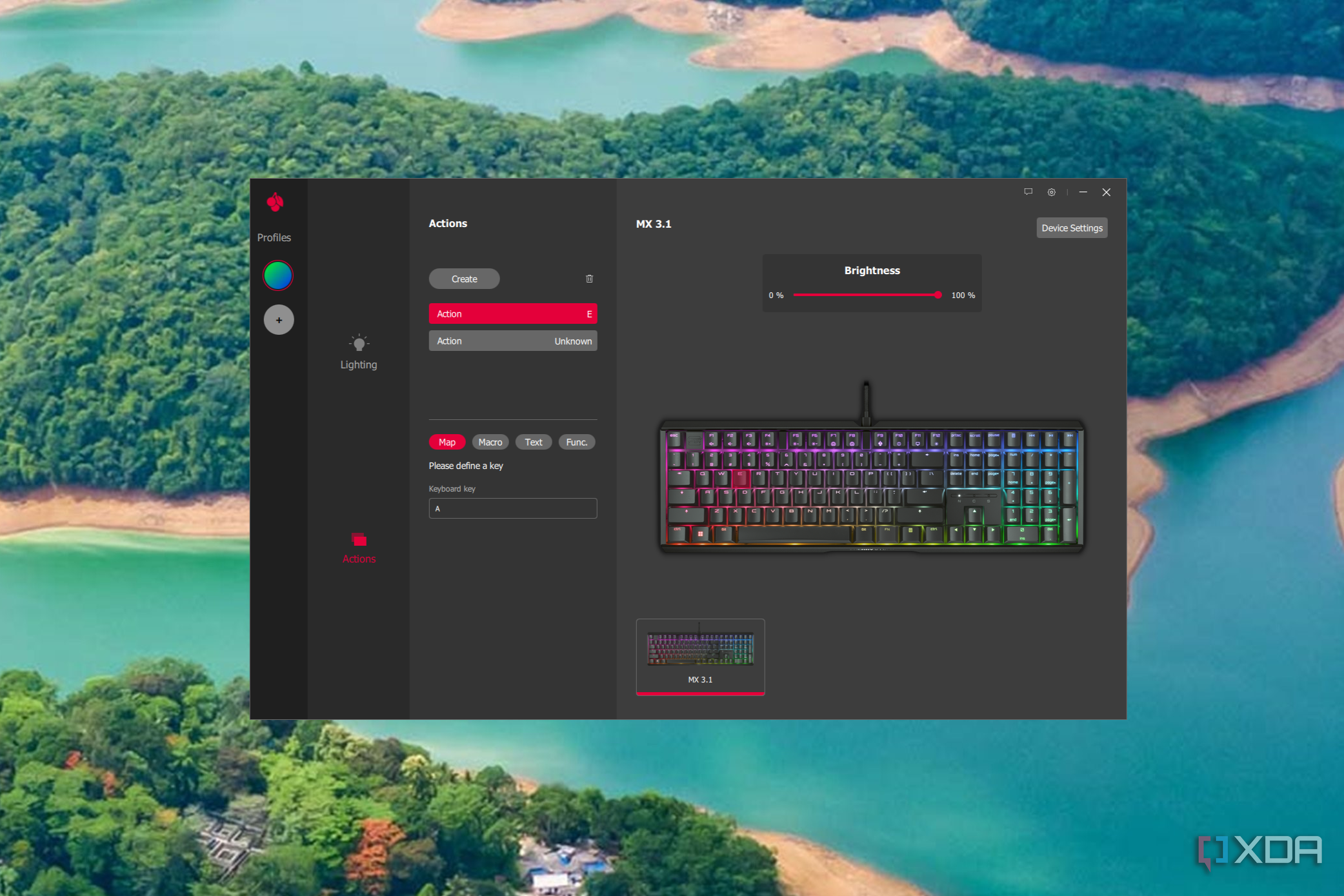Click the Cherry logo icon
Image resolution: width=1344 pixels, height=896 pixels.
(276, 203)
